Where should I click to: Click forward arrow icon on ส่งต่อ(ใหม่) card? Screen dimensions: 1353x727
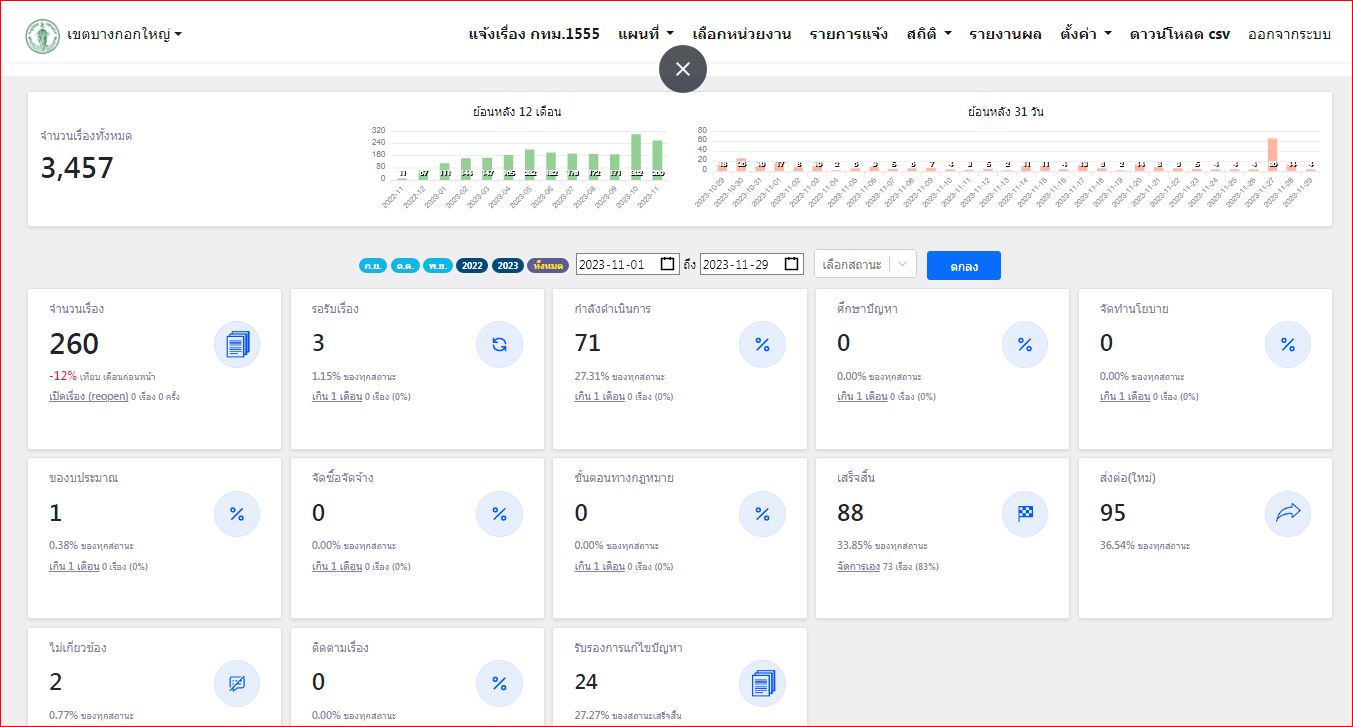(1288, 514)
